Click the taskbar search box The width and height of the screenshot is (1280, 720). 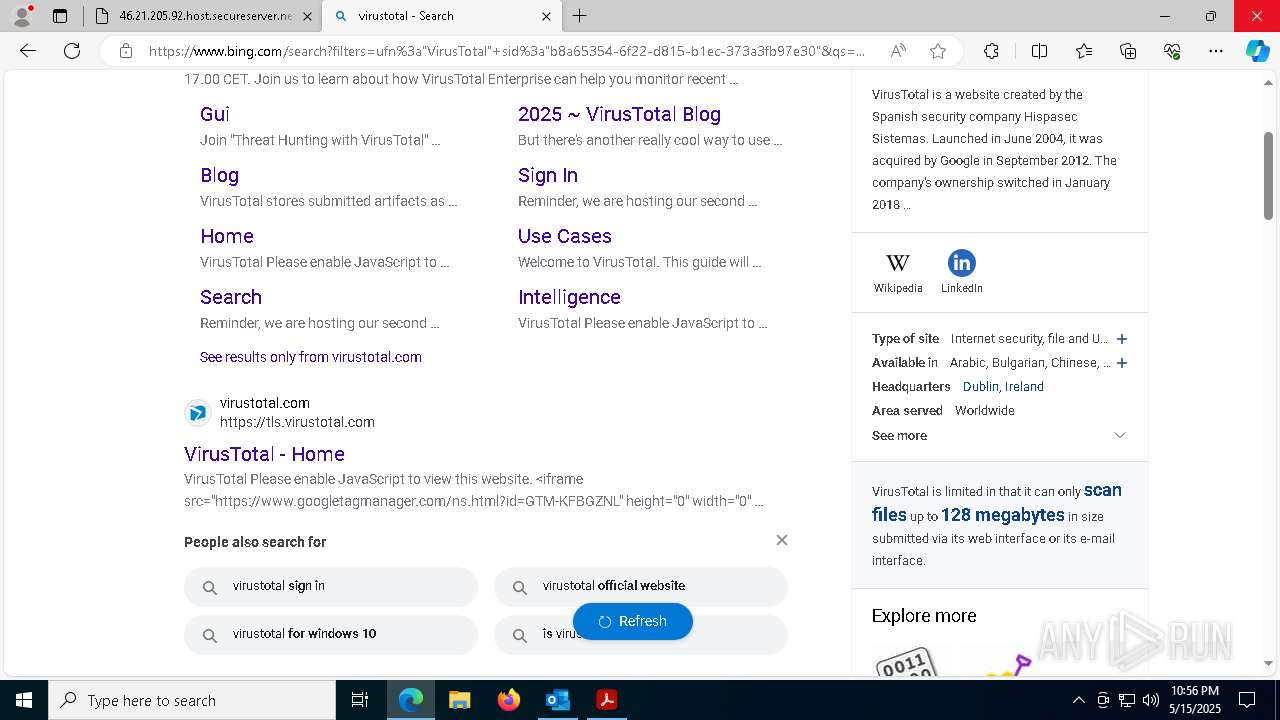[192, 700]
